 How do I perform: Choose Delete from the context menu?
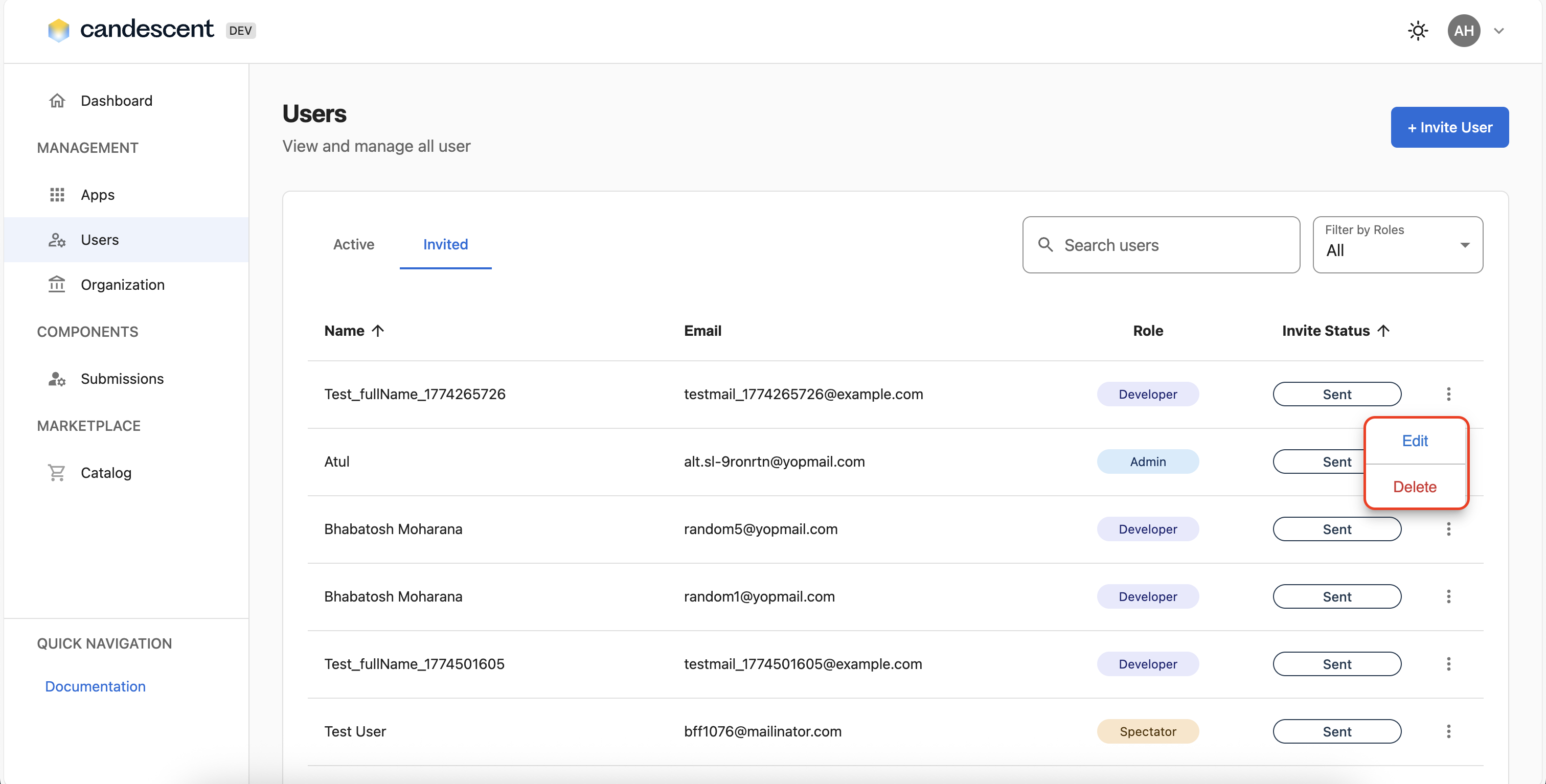[1415, 487]
